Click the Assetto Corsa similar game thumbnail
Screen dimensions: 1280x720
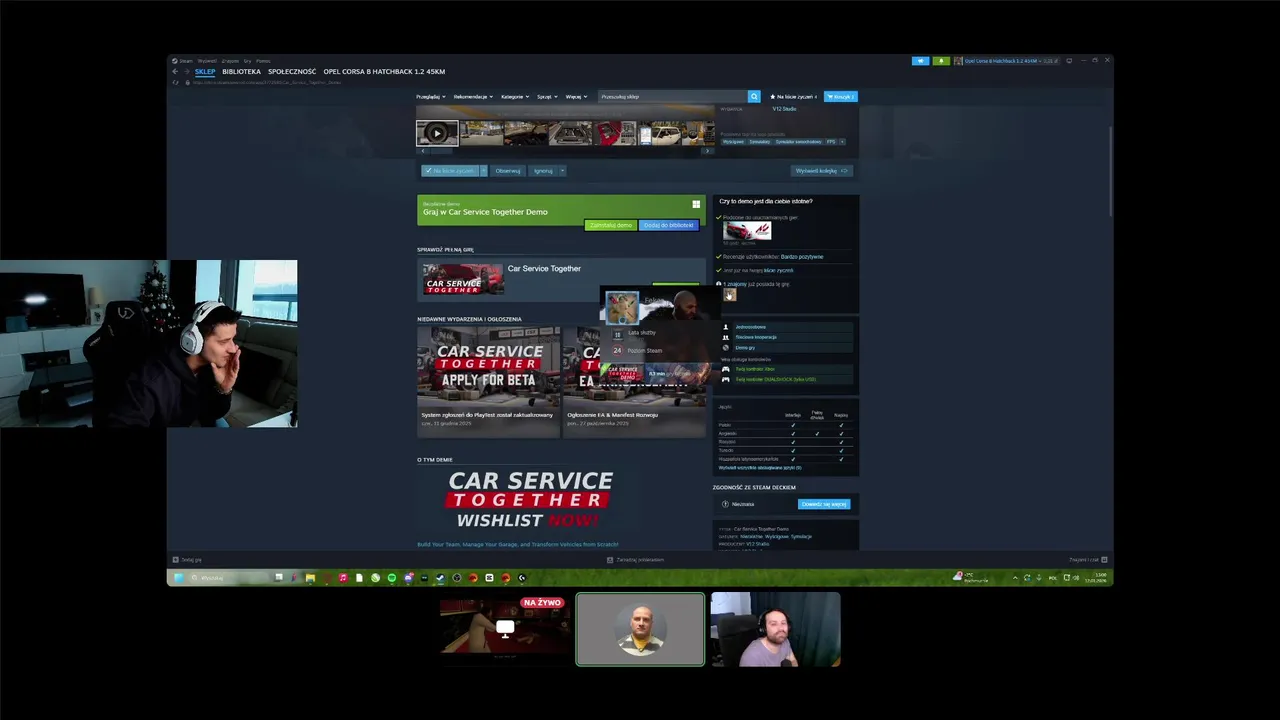747,232
